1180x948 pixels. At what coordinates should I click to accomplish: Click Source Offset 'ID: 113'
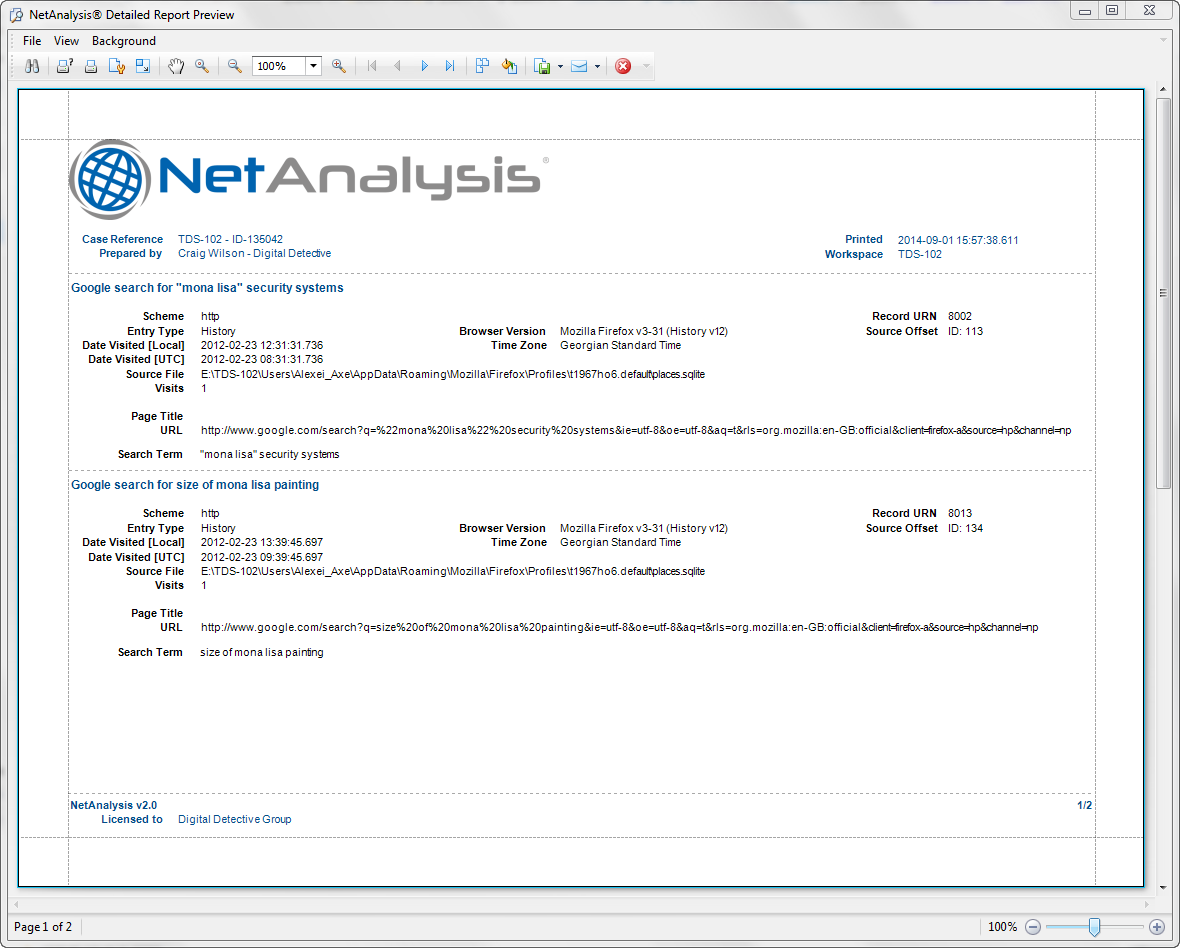click(x=966, y=331)
